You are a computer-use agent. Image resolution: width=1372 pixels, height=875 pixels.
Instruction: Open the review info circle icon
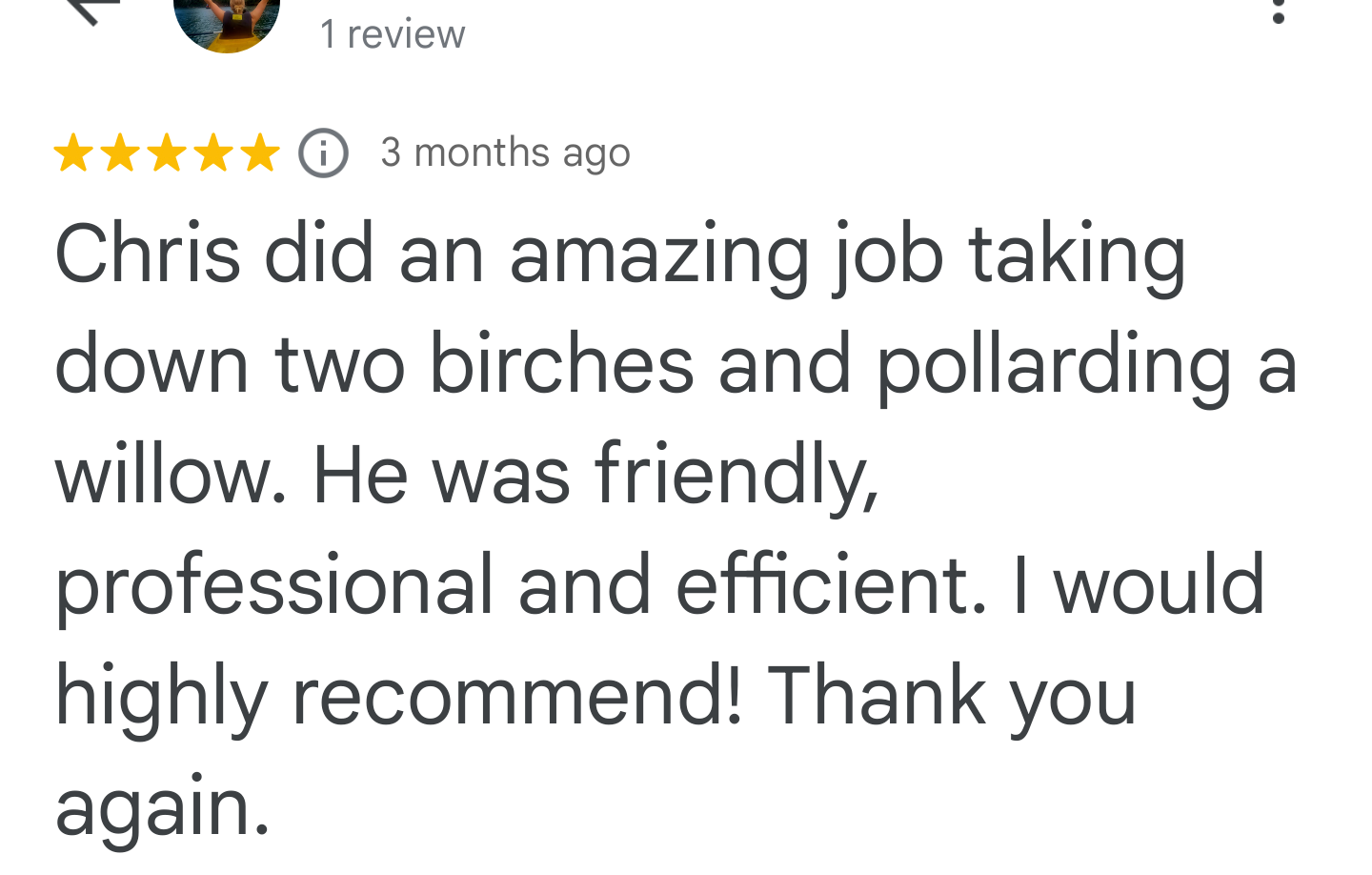(x=324, y=153)
